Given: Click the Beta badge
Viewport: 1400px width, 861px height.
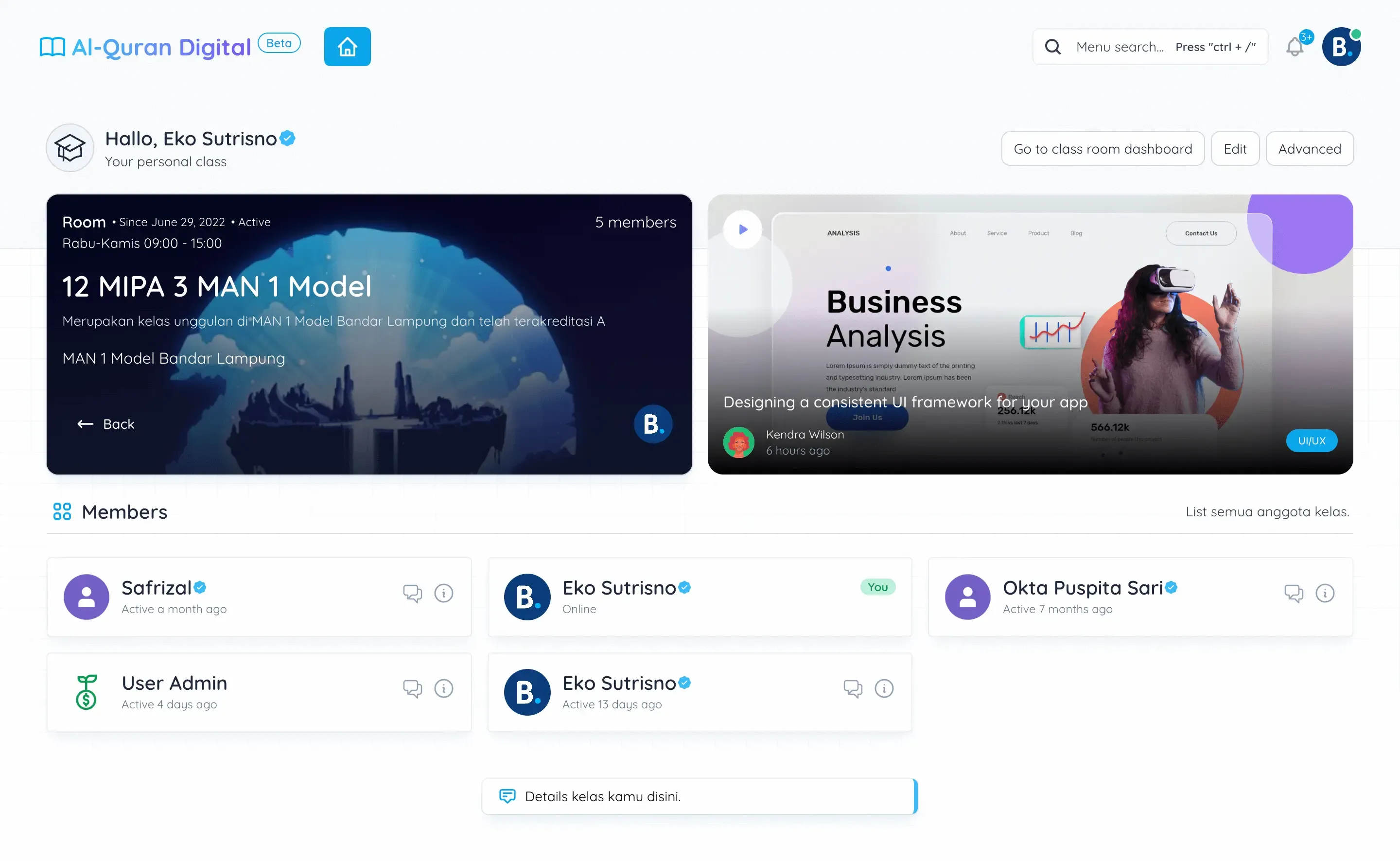Looking at the screenshot, I should (x=279, y=43).
